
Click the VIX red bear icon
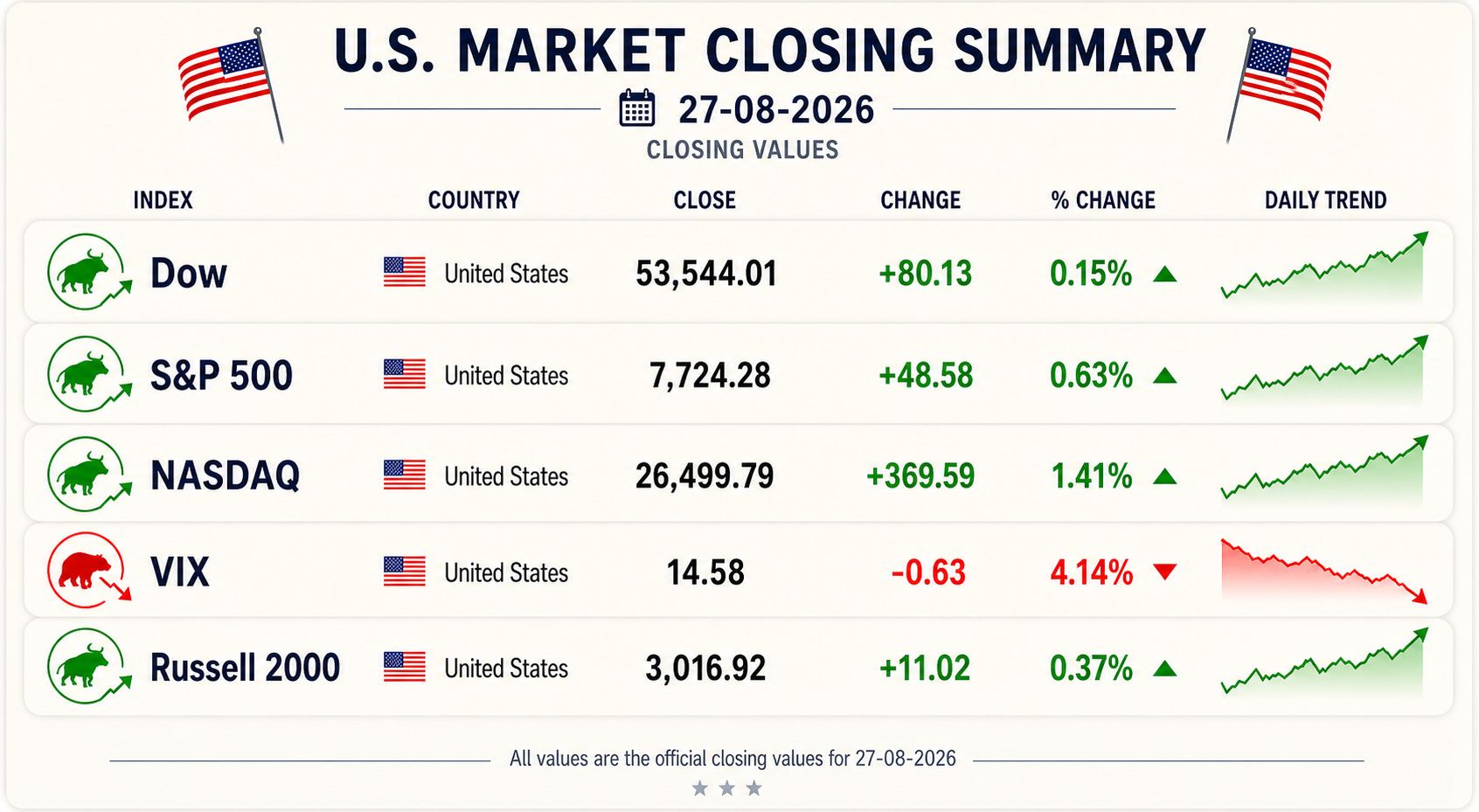pos(88,571)
